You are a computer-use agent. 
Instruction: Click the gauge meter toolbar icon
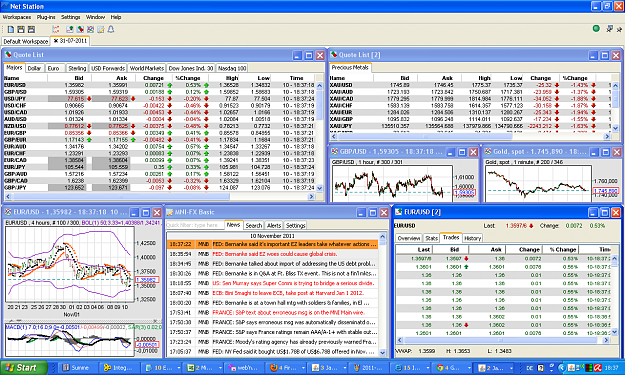coord(90,29)
